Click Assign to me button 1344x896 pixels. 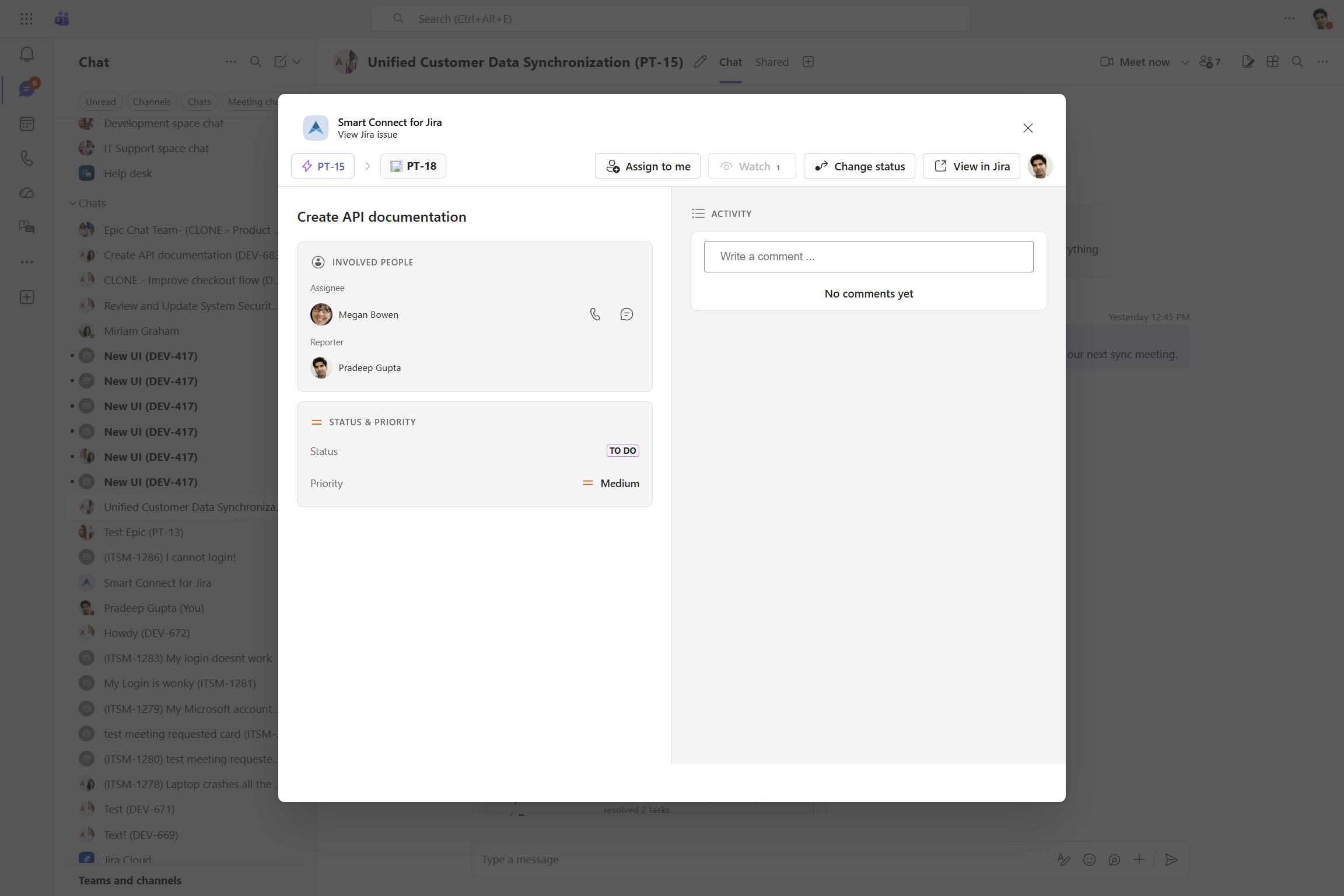647,166
